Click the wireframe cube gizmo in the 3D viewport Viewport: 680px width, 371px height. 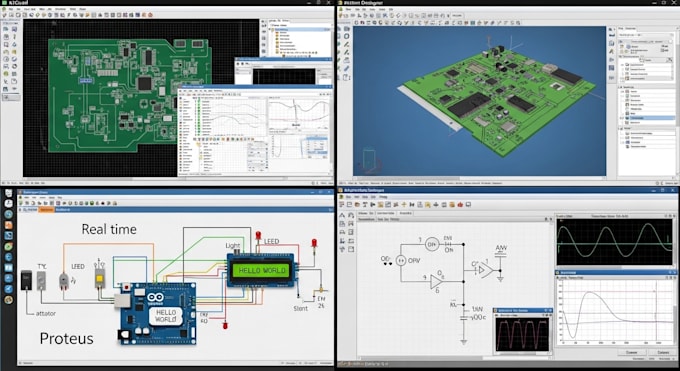tap(369, 158)
